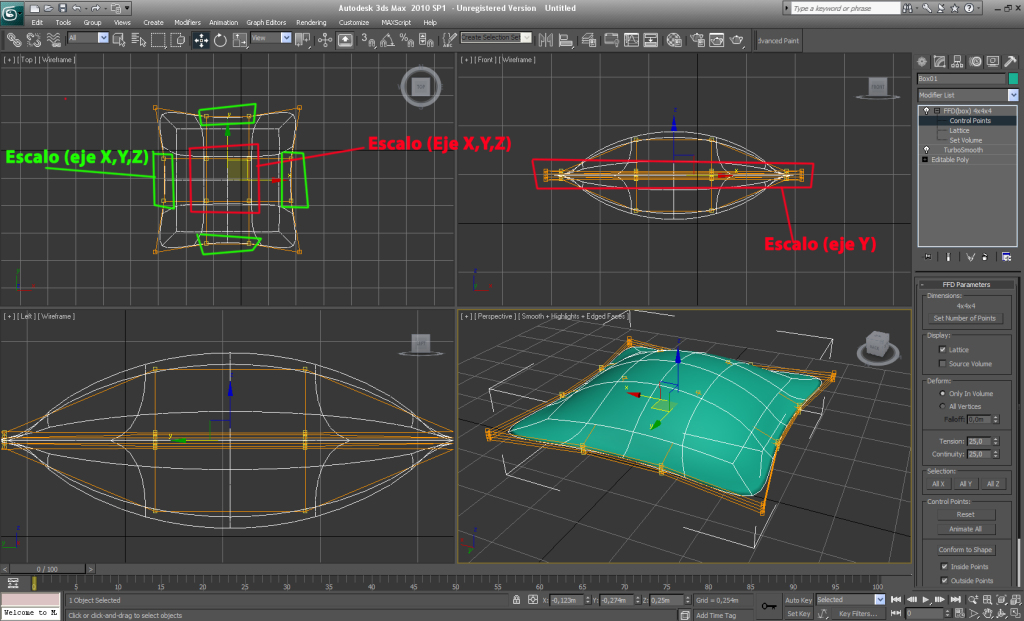Click the render teapot icon
This screenshot has width=1024, height=621.
737,40
